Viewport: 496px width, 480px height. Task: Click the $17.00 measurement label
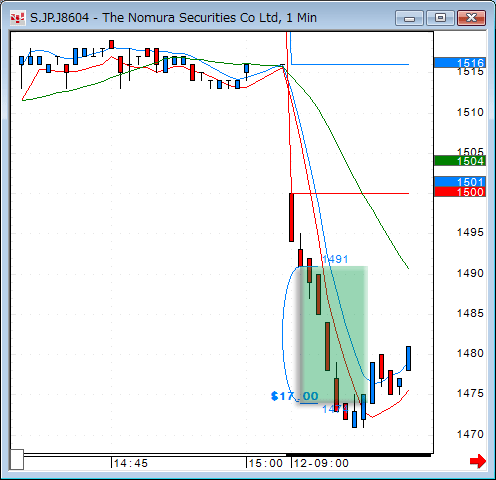[x=295, y=396]
